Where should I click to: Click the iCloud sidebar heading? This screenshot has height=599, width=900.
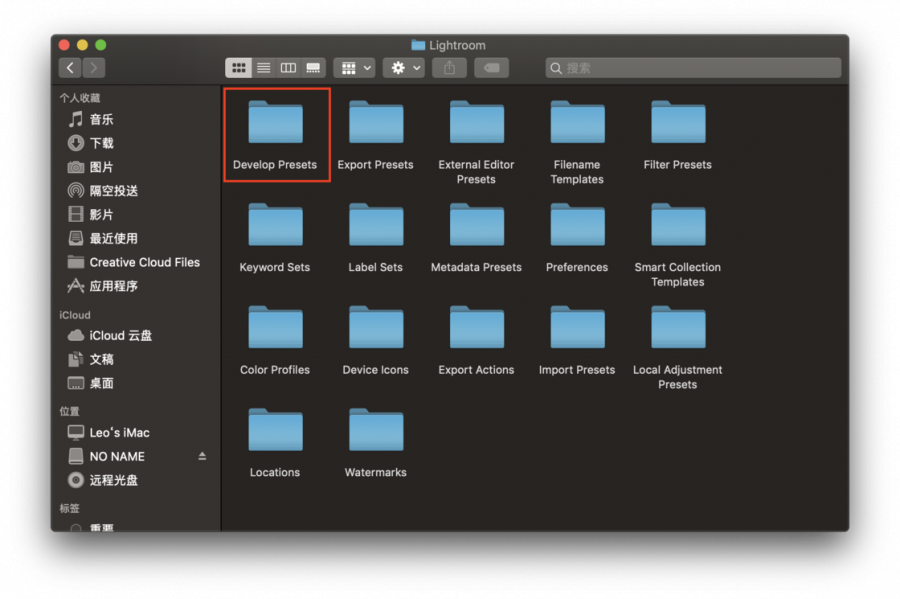coord(75,315)
